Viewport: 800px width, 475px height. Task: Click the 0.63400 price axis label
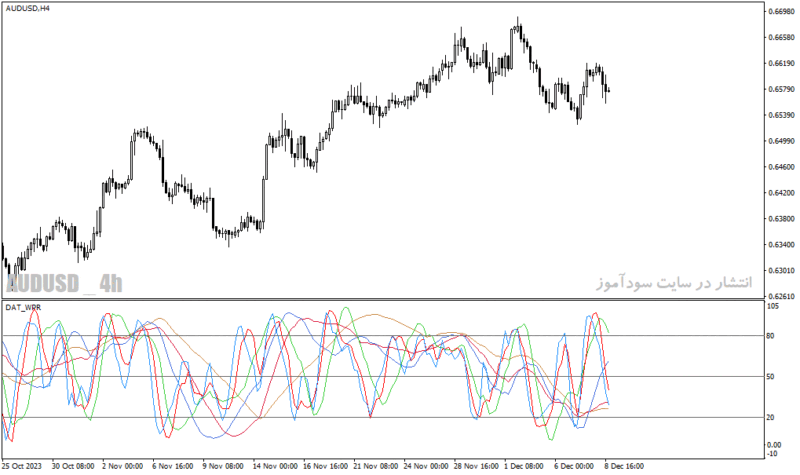coord(781,244)
